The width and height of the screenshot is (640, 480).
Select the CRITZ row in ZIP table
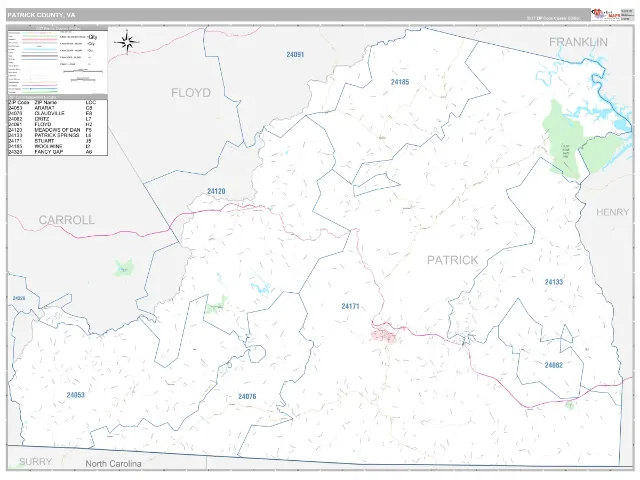(57, 119)
